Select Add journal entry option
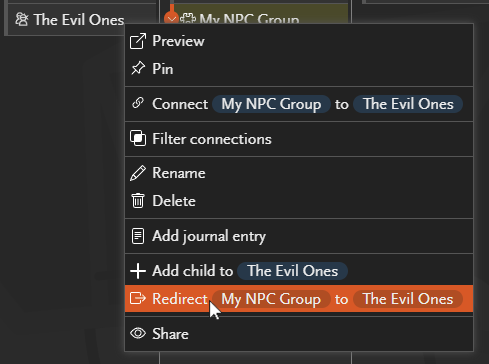 pos(299,236)
